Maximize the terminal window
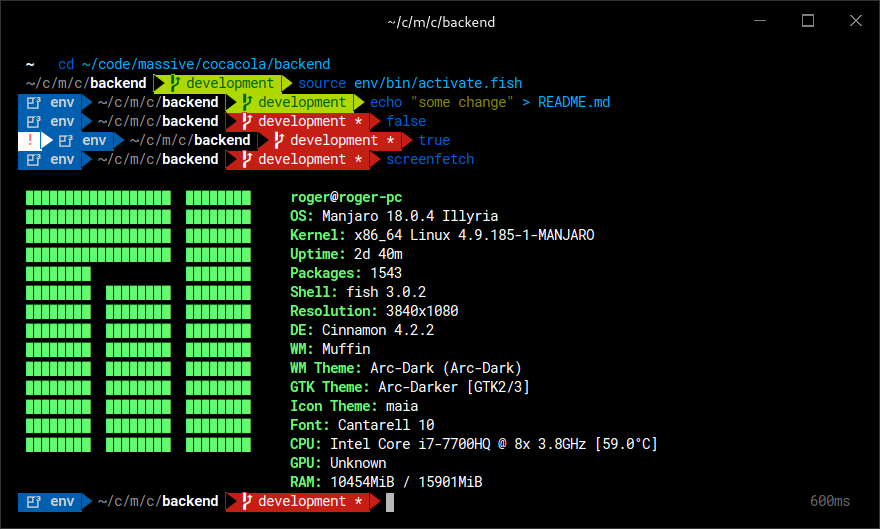This screenshot has width=880, height=529. (x=808, y=21)
